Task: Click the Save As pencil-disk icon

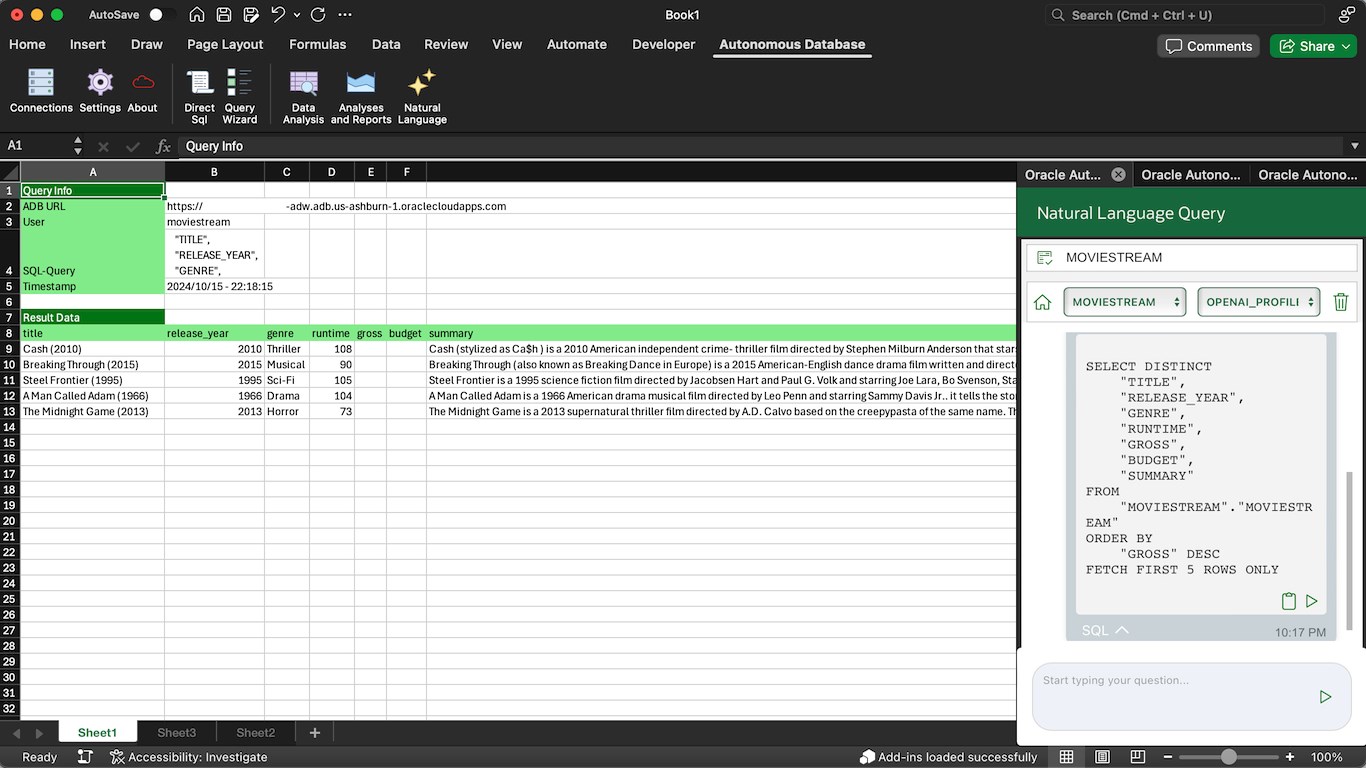Action: pyautogui.click(x=251, y=15)
